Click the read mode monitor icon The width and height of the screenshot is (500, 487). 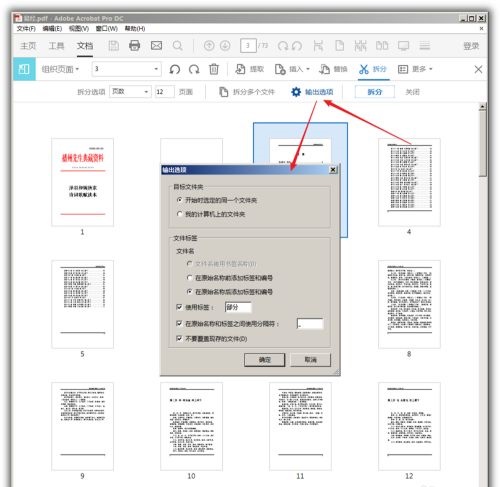pyautogui.click(x=403, y=45)
